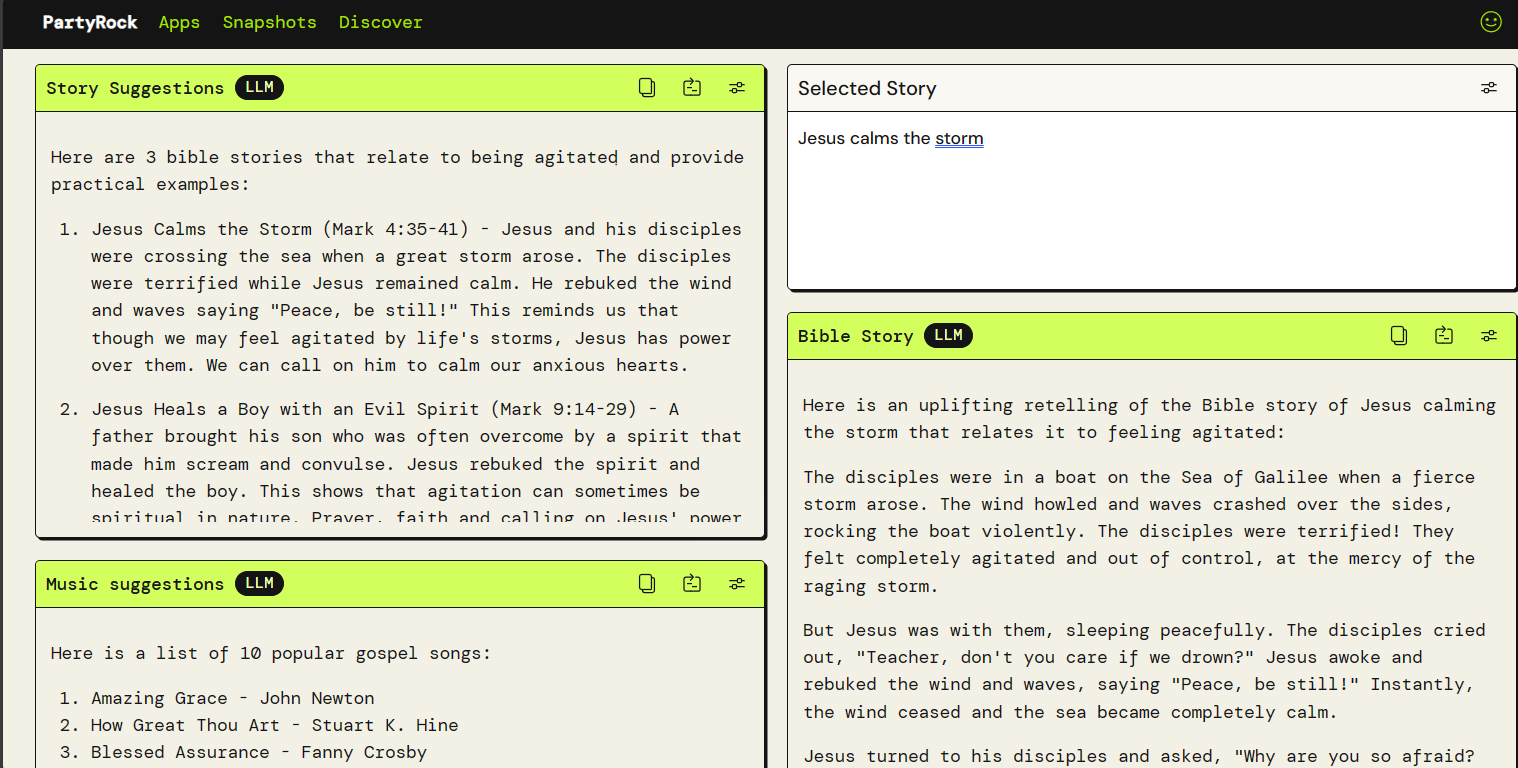Open the Apps menu
1518x768 pixels.
179,22
